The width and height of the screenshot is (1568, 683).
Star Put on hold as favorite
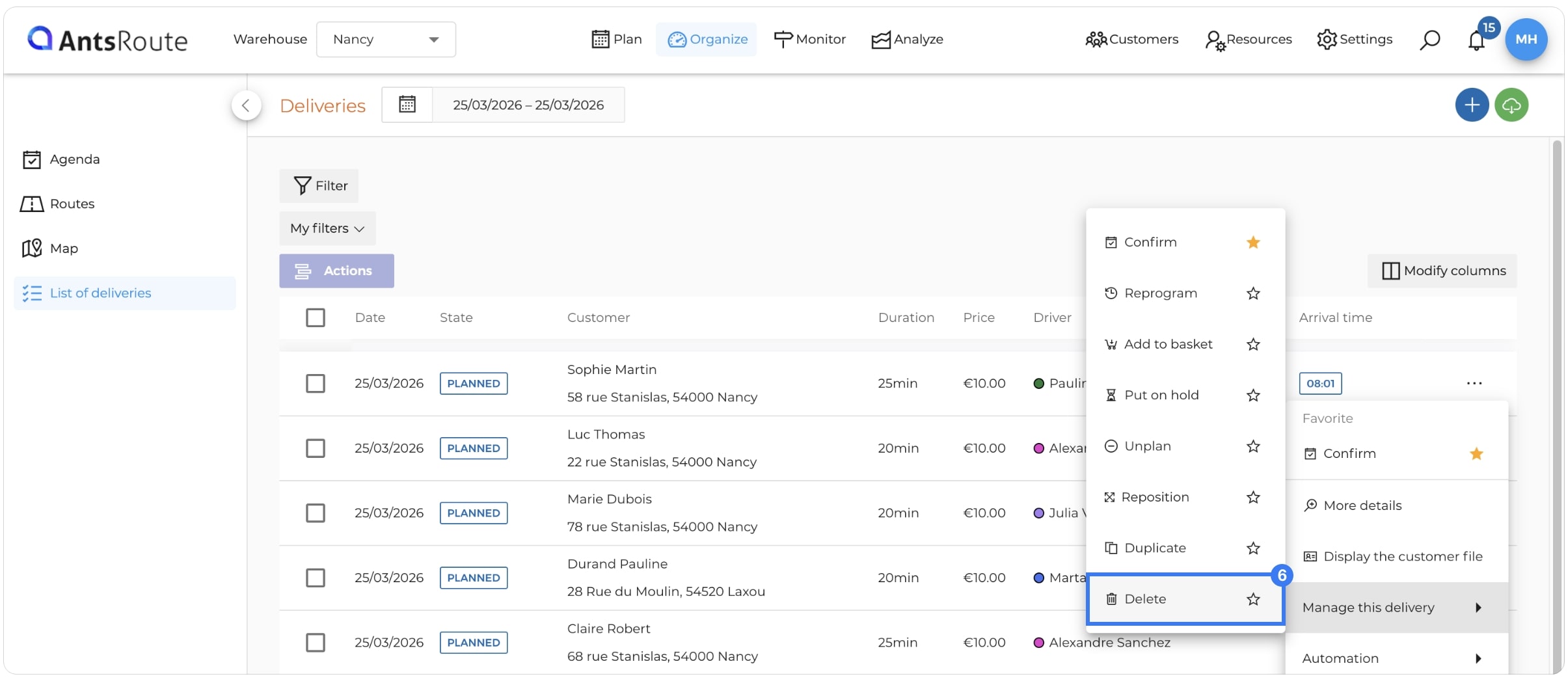(1253, 395)
